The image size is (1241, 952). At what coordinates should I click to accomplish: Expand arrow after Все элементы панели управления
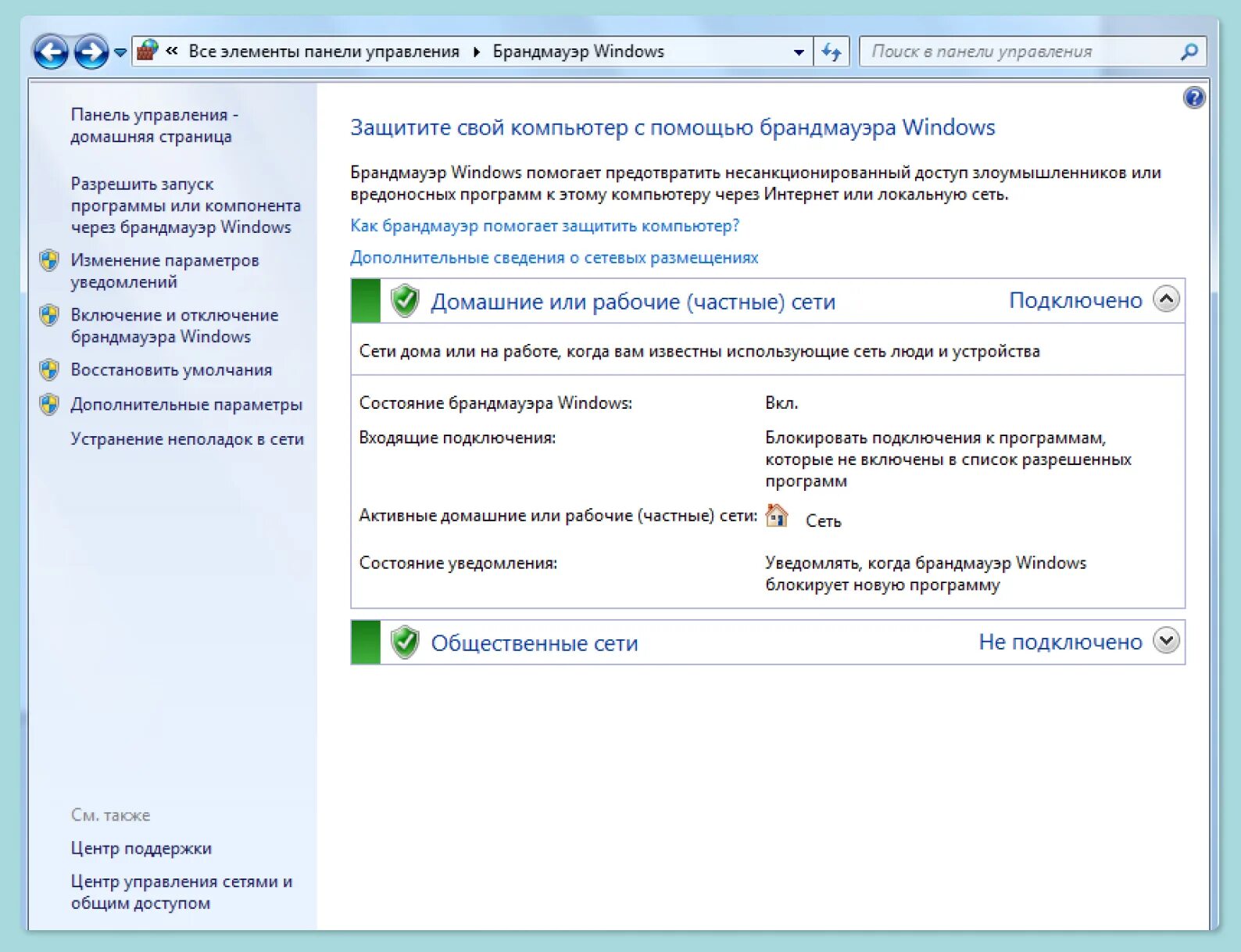point(476,52)
